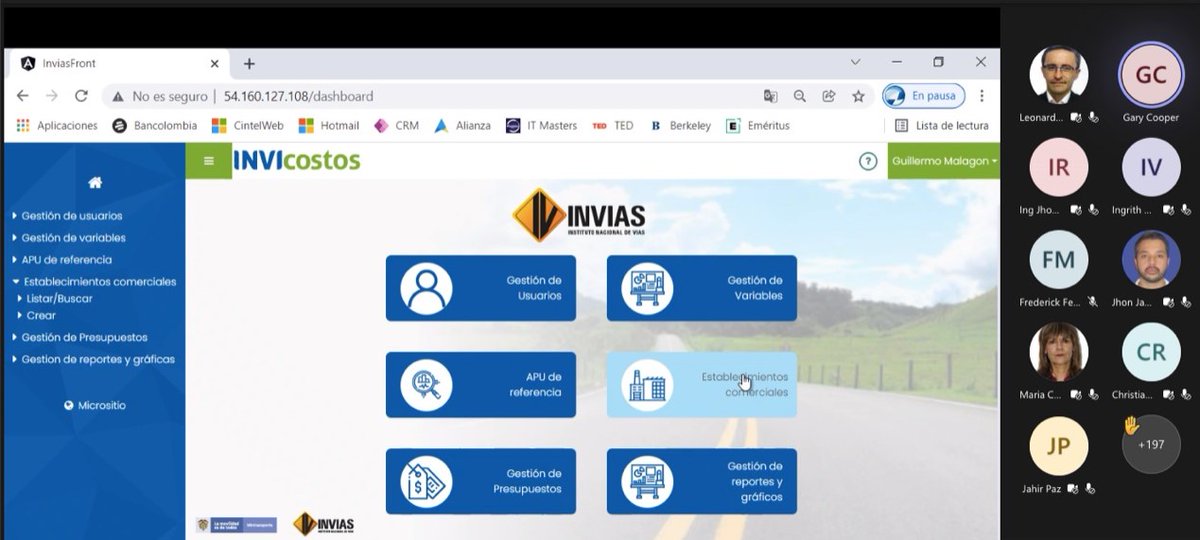This screenshot has height=540, width=1200.
Task: Open Gestión de Variables card
Action: click(702, 288)
